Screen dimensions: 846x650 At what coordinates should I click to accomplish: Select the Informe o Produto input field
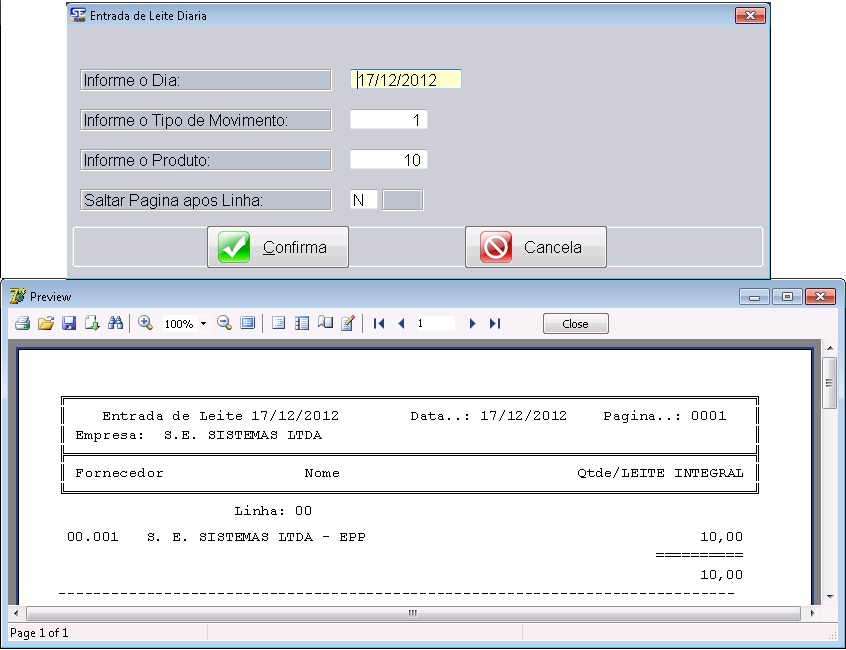(x=389, y=160)
